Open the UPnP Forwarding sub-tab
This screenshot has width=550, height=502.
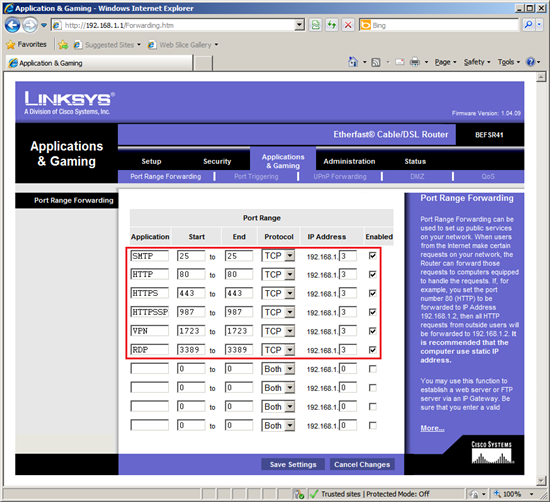click(x=340, y=176)
